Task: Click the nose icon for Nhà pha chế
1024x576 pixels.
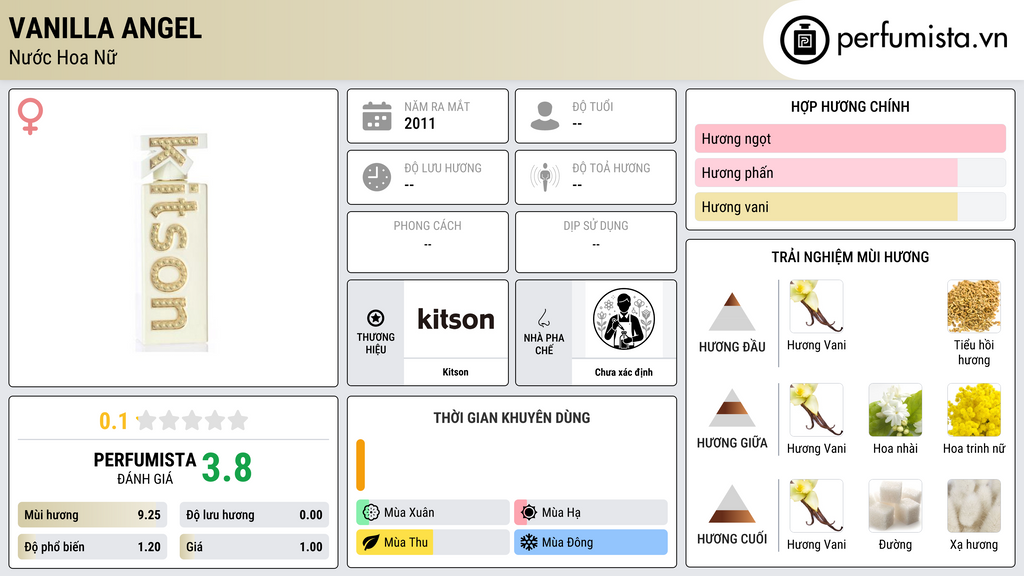Action: pos(543,318)
